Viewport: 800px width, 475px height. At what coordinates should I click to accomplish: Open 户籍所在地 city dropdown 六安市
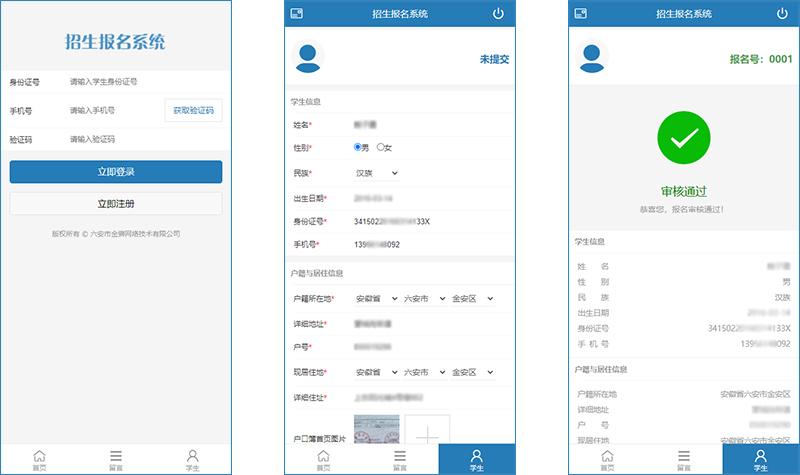tap(423, 298)
